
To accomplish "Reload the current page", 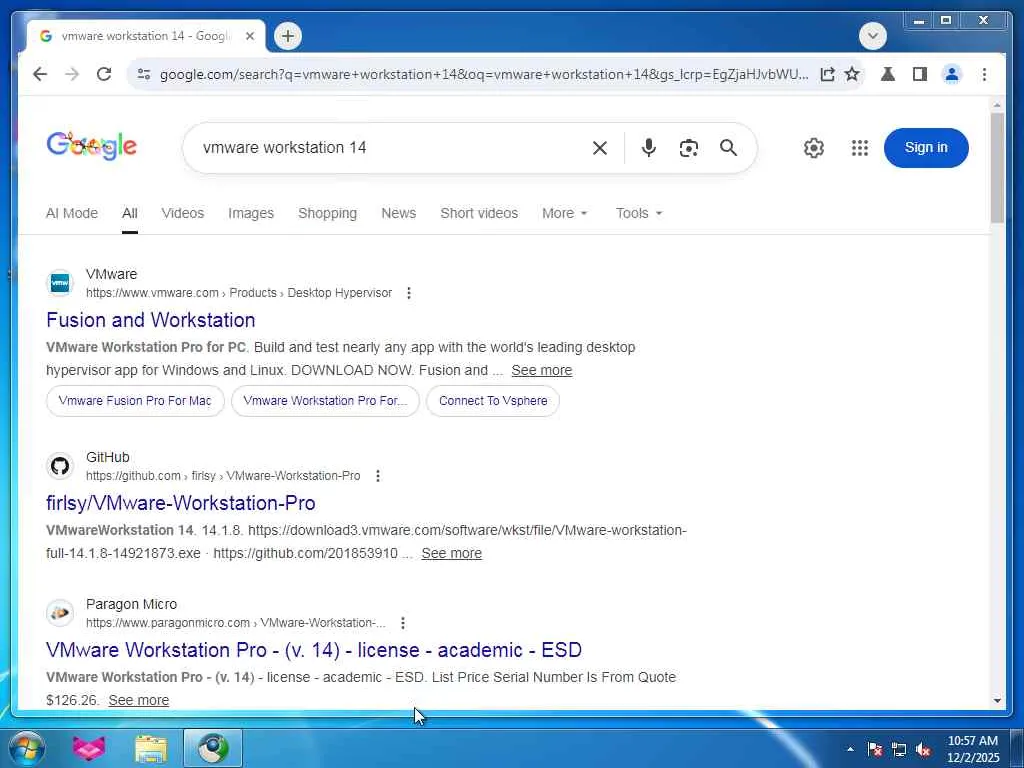I will (104, 74).
